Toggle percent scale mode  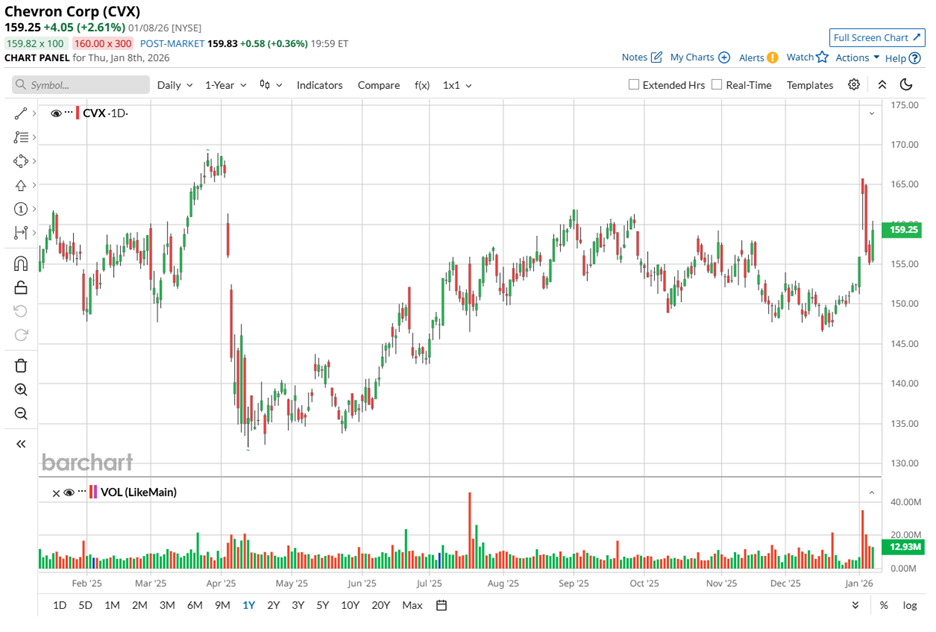pos(883,605)
